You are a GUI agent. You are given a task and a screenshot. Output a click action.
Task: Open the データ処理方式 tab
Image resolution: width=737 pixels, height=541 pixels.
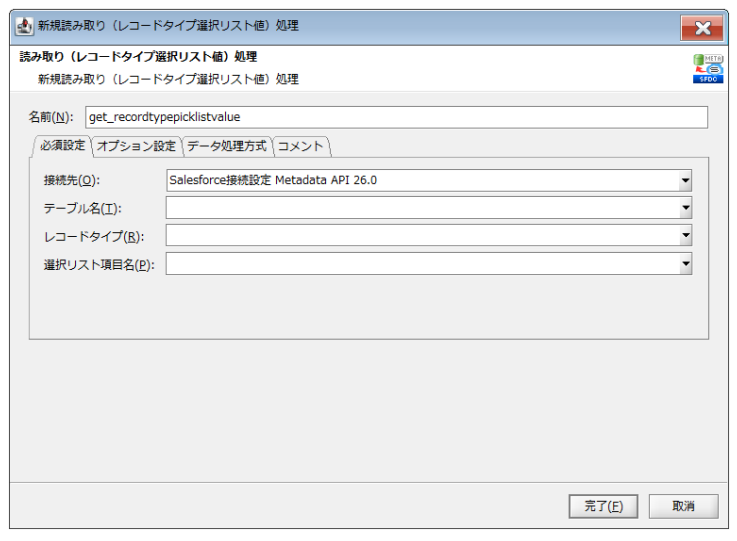click(x=227, y=146)
